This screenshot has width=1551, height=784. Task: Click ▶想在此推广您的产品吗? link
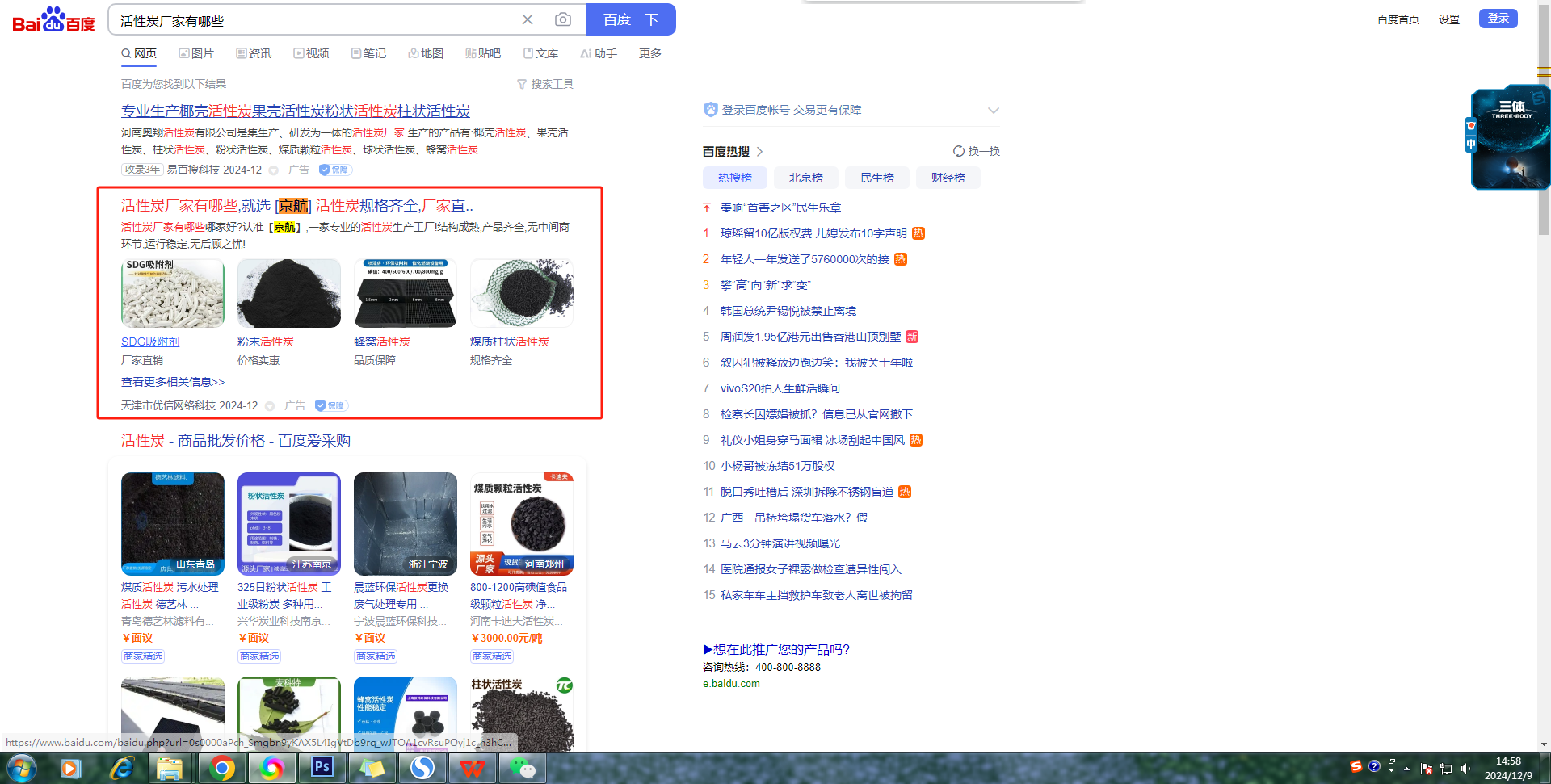coord(776,649)
